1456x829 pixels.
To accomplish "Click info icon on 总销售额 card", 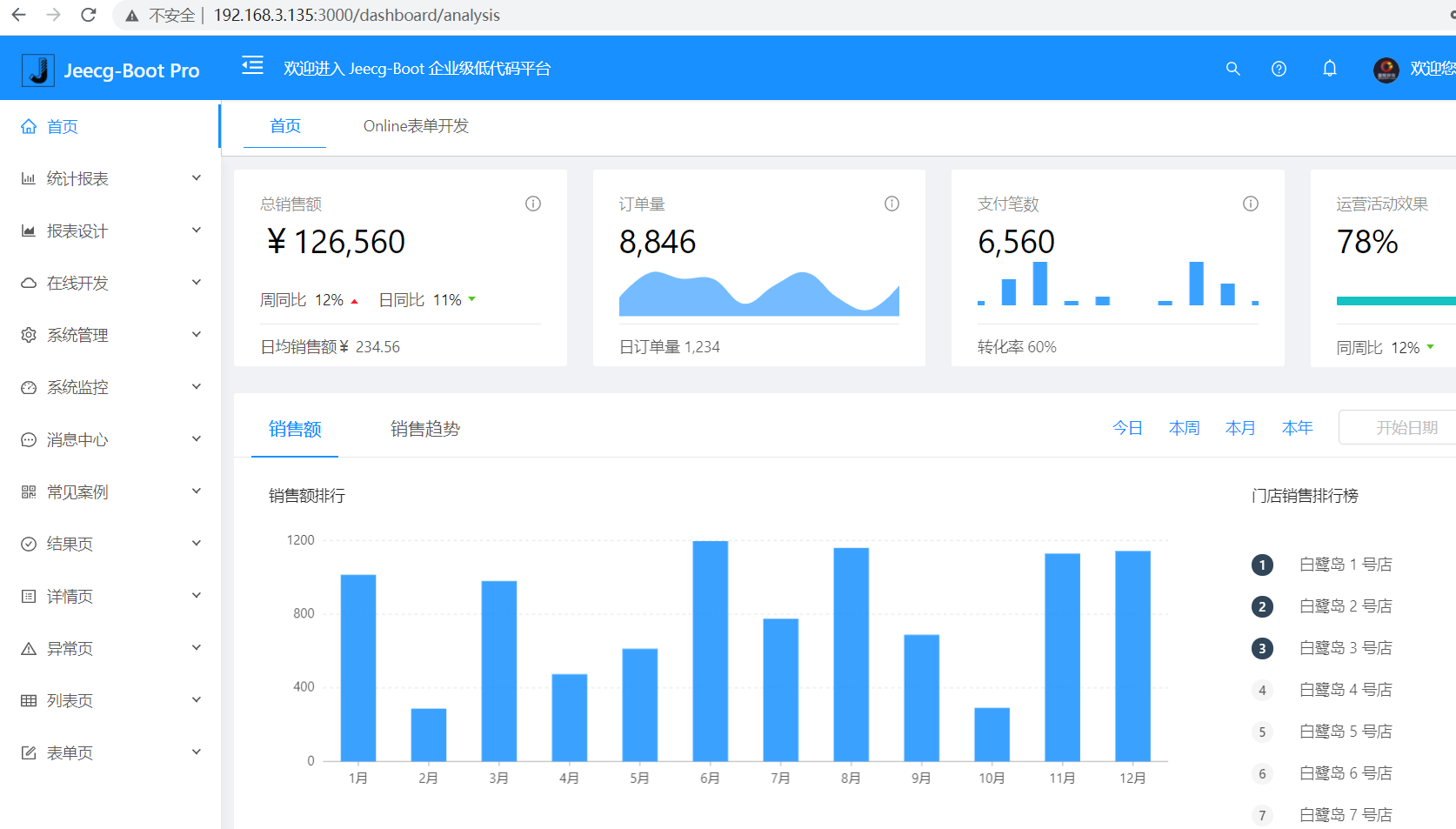I will pos(533,204).
